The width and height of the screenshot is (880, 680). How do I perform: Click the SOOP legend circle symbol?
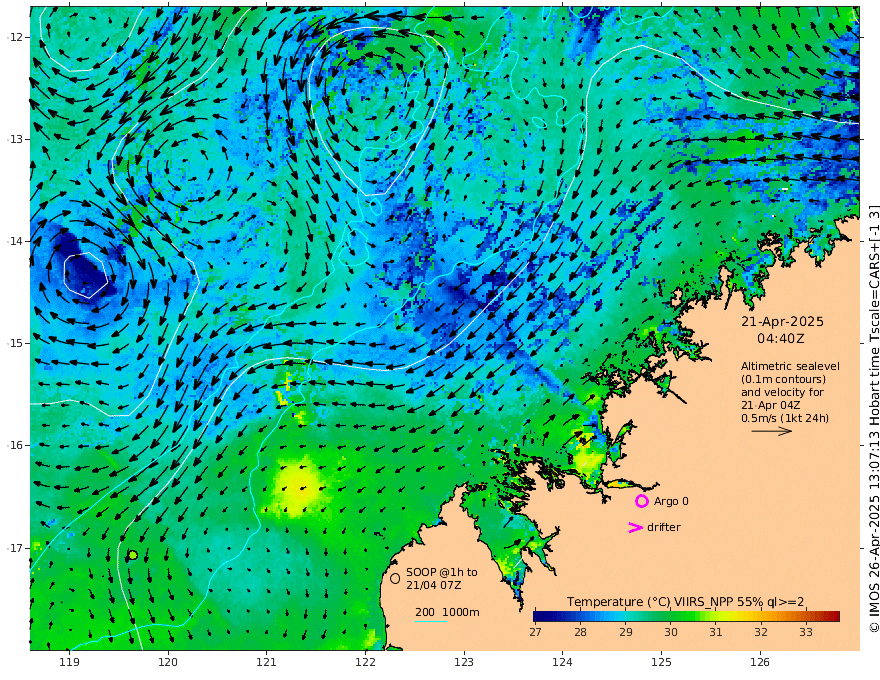coord(395,578)
